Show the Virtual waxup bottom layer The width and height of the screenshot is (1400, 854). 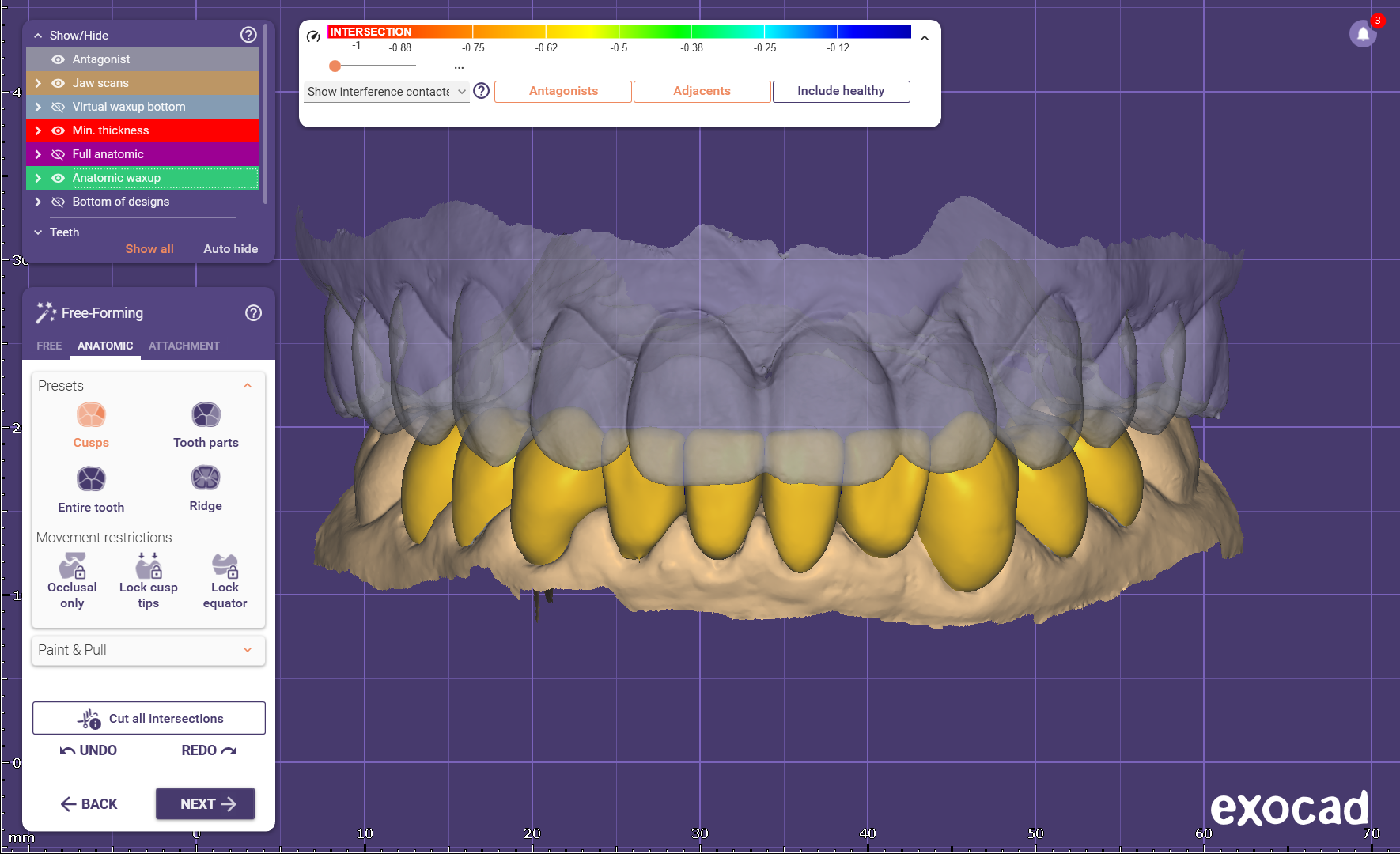click(x=58, y=107)
